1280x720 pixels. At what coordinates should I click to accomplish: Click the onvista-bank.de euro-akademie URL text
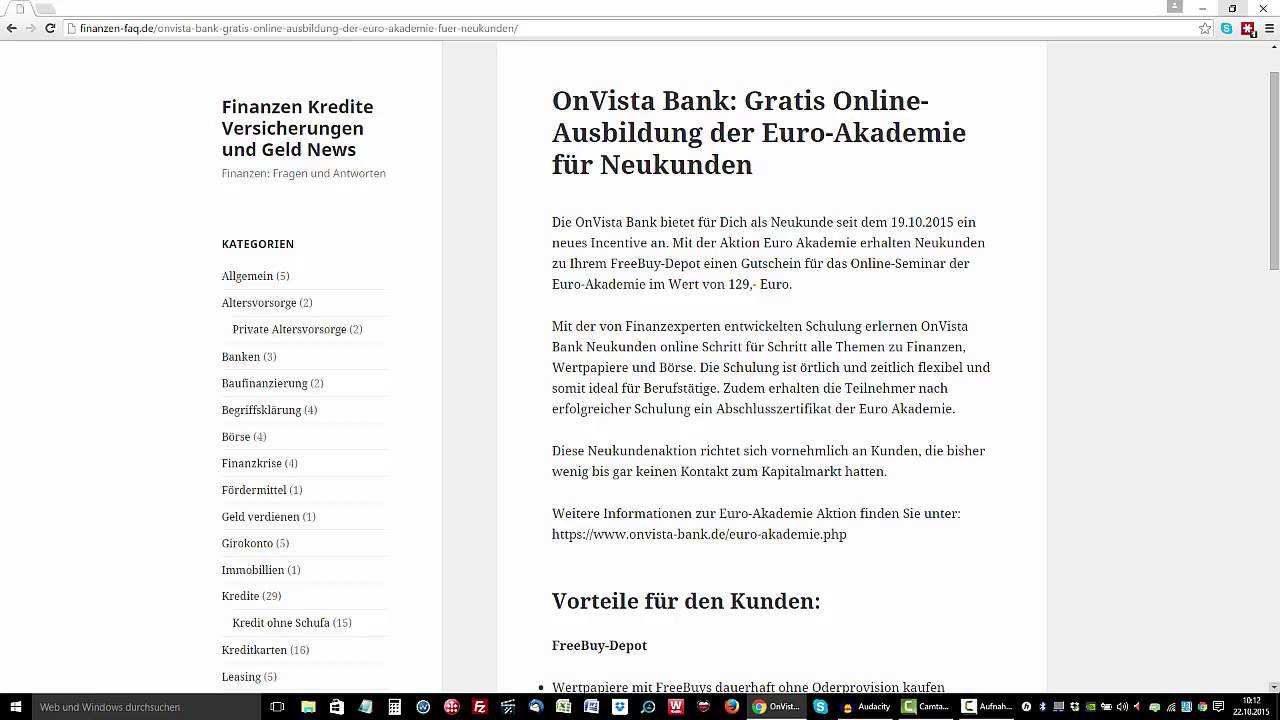[x=699, y=534]
